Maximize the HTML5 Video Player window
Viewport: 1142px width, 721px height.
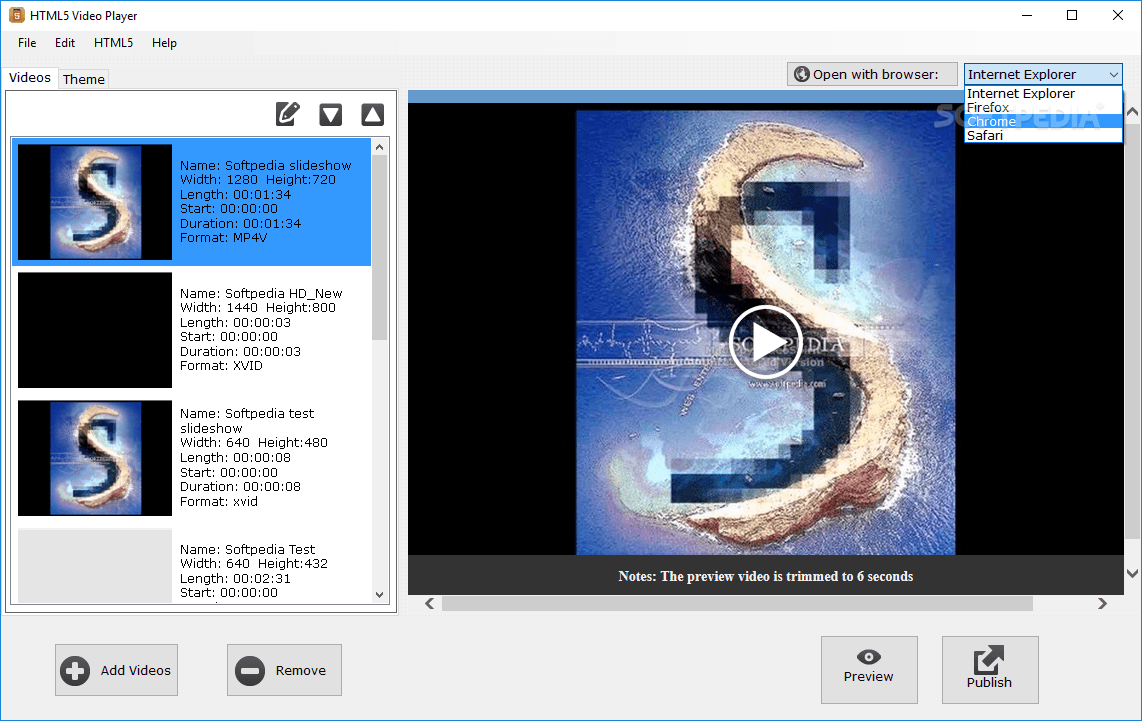click(x=1072, y=15)
